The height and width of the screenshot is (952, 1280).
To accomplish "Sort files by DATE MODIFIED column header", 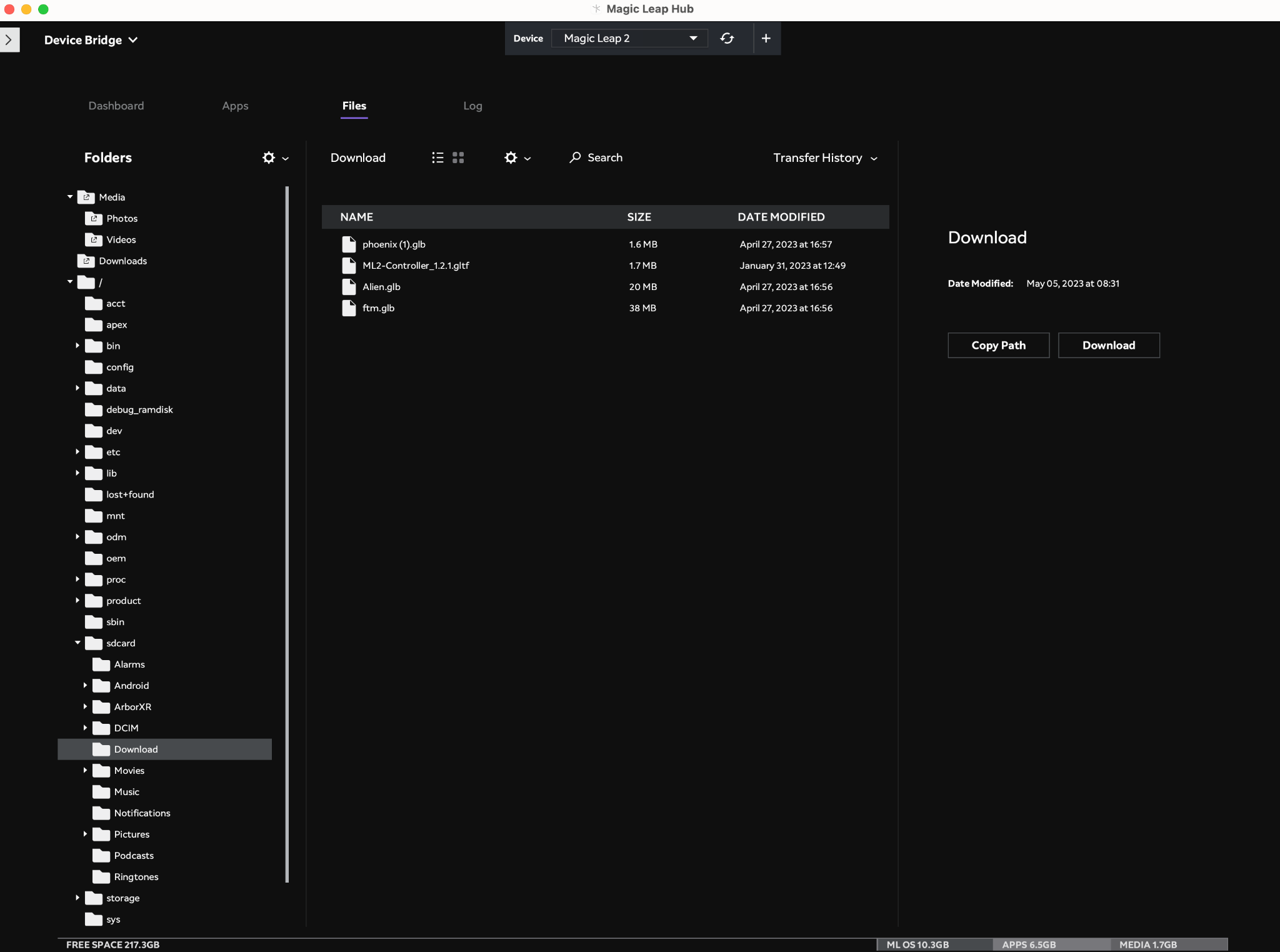I will tap(781, 217).
